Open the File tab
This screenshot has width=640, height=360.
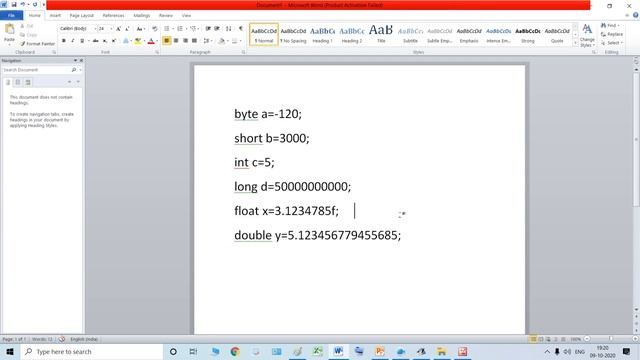11,16
